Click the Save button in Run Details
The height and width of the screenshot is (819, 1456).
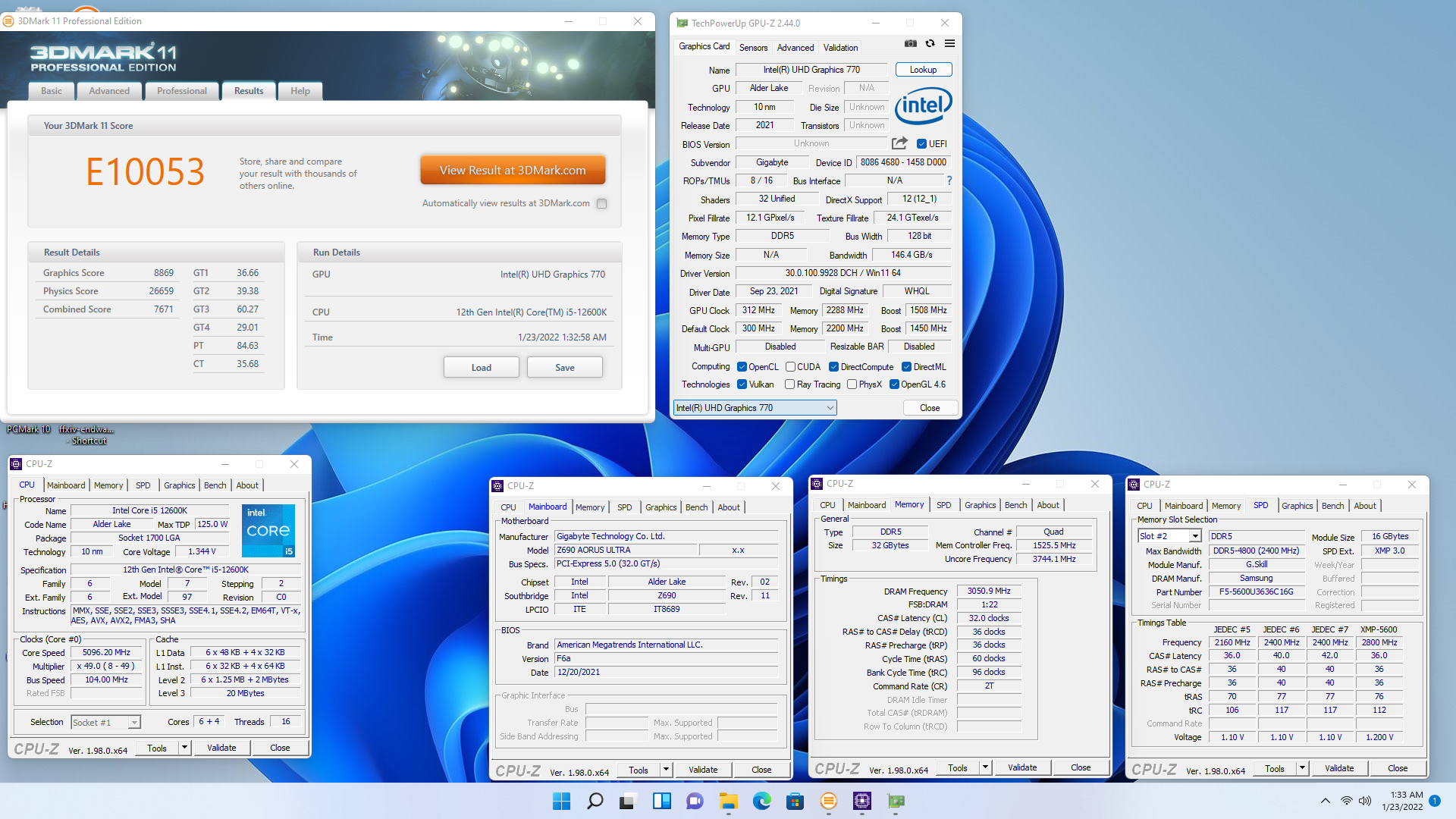[565, 368]
